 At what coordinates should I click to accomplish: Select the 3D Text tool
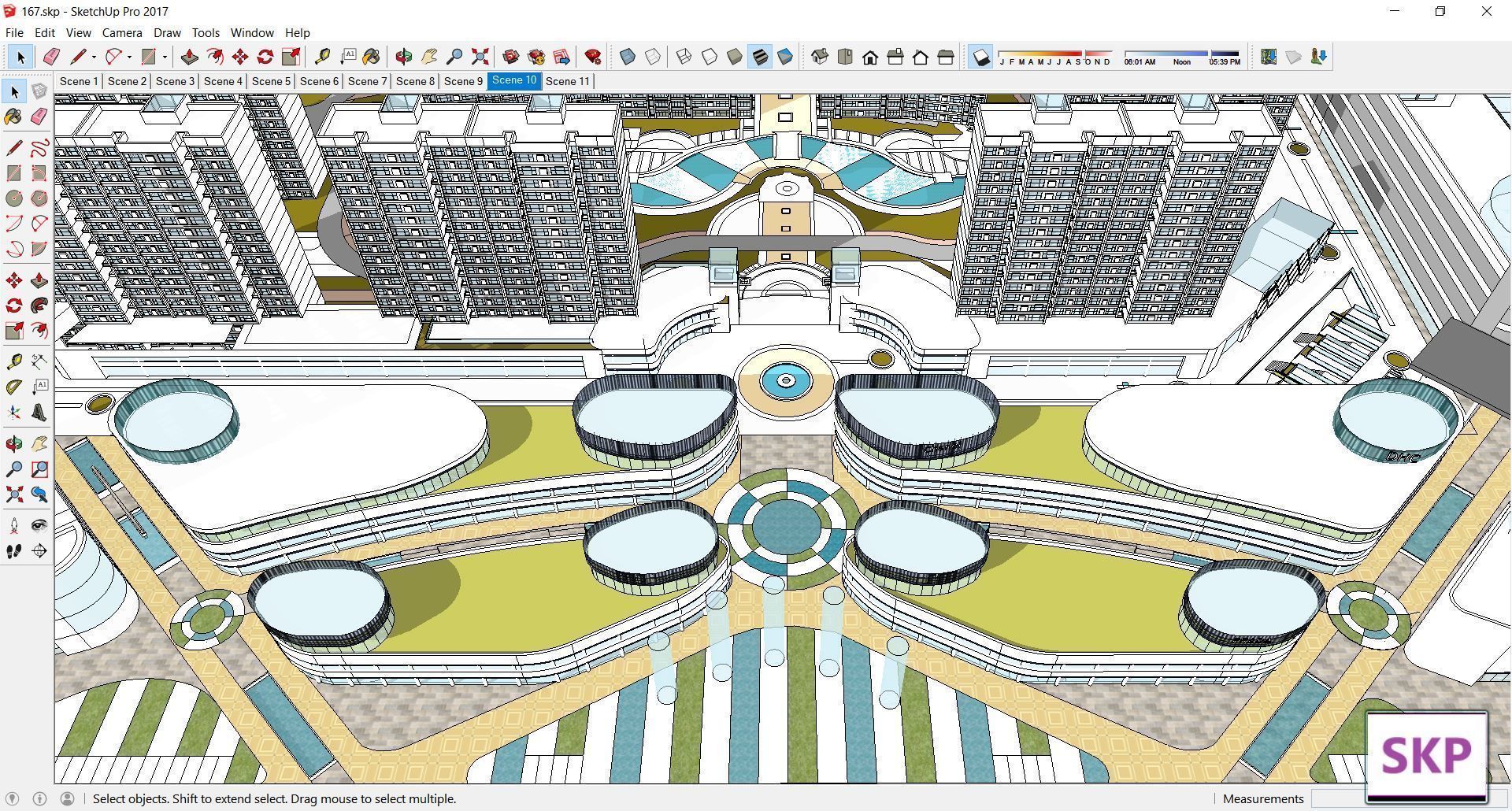(x=39, y=413)
